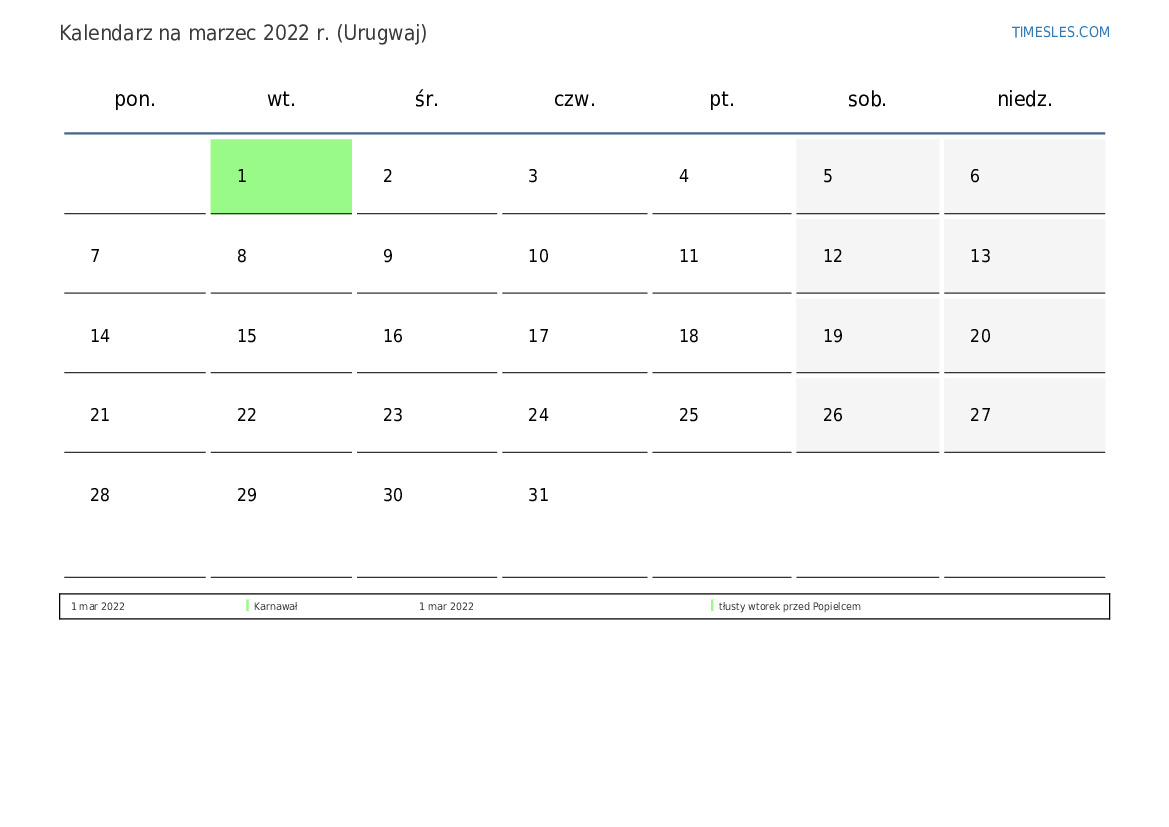Select Saturday day 19
1169x827 pixels.
pos(867,336)
